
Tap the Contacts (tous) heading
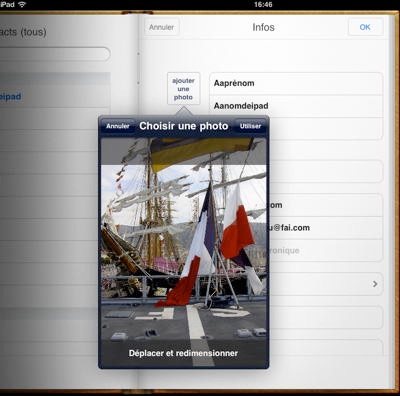[x=23, y=32]
